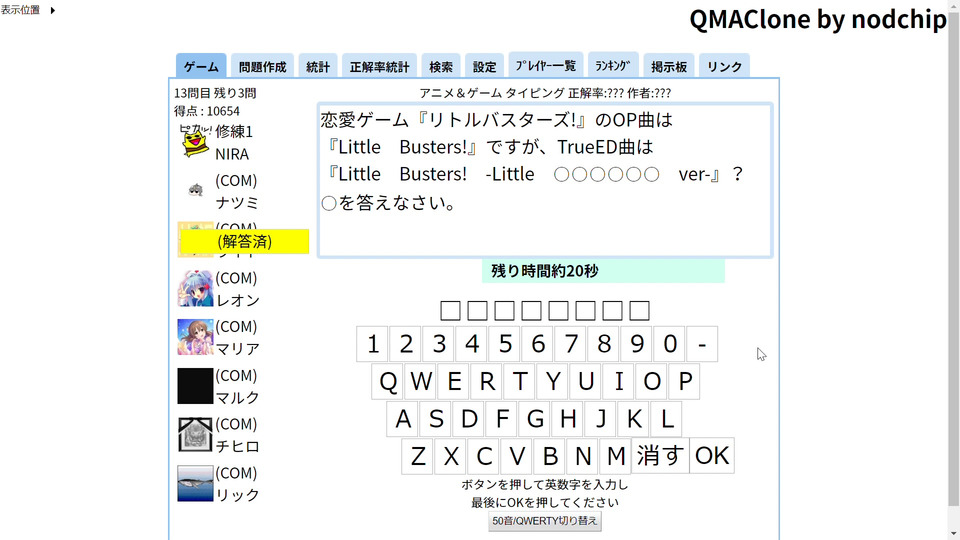Click ナツミ's small avatar icon
The height and width of the screenshot is (540, 960).
[195, 190]
